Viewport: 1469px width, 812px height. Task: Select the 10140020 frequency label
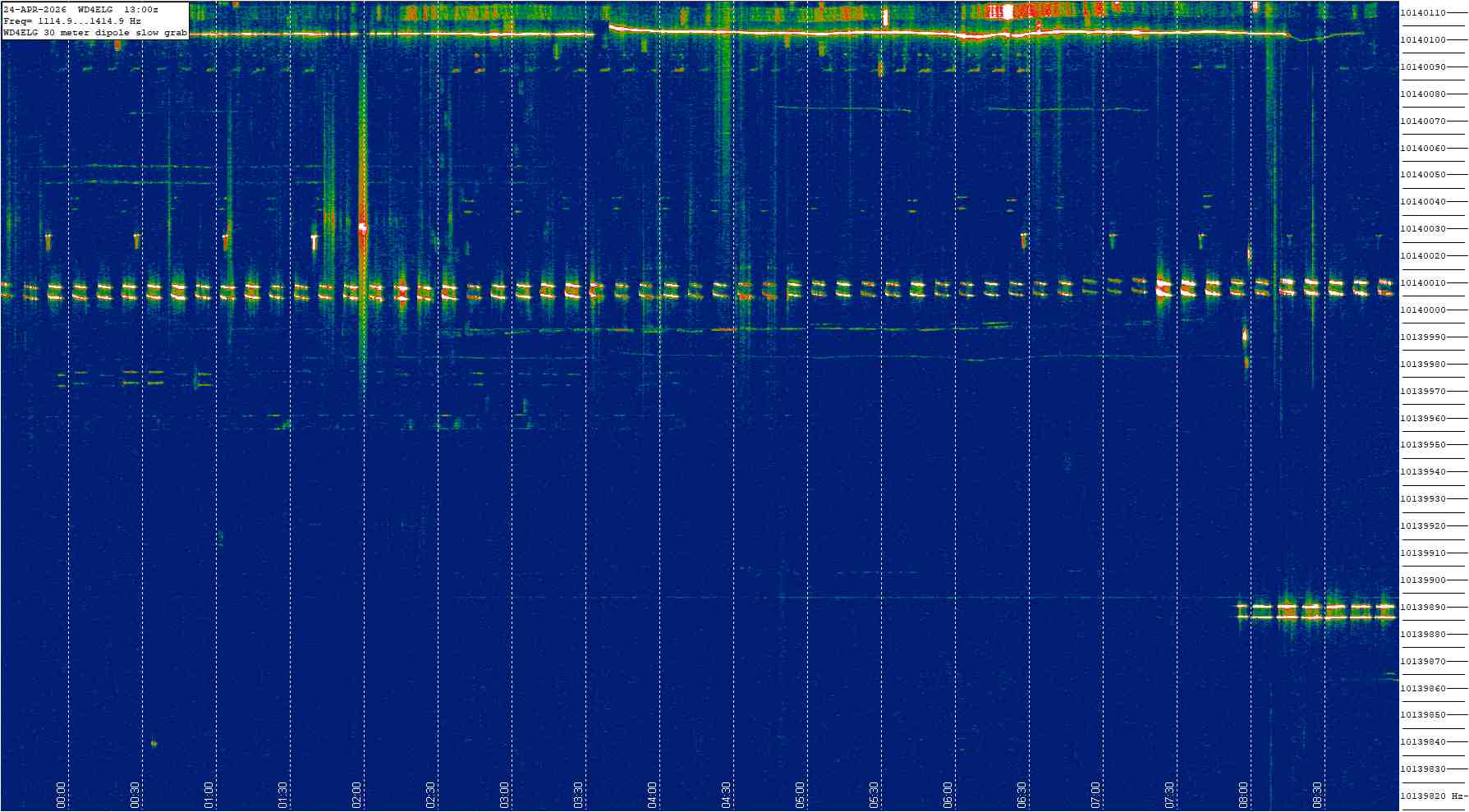pyautogui.click(x=1423, y=256)
